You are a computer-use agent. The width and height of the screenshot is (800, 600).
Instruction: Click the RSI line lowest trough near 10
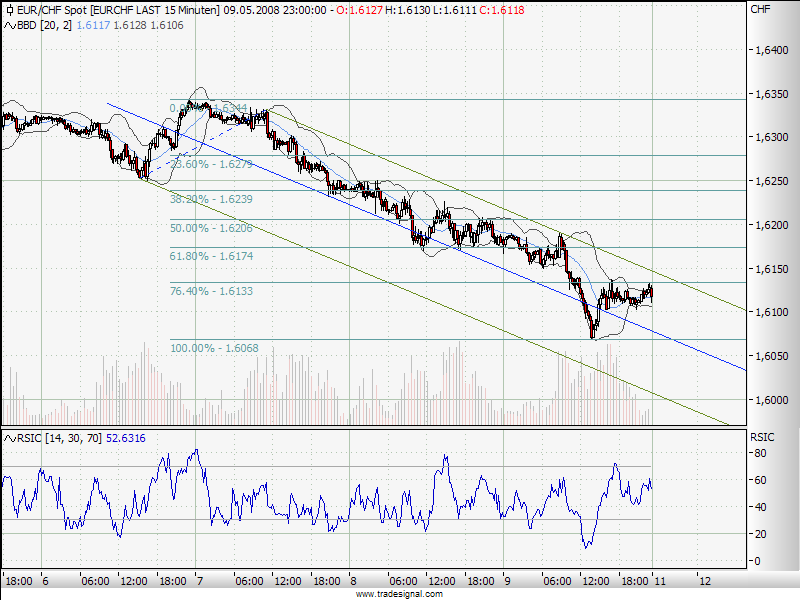point(586,546)
